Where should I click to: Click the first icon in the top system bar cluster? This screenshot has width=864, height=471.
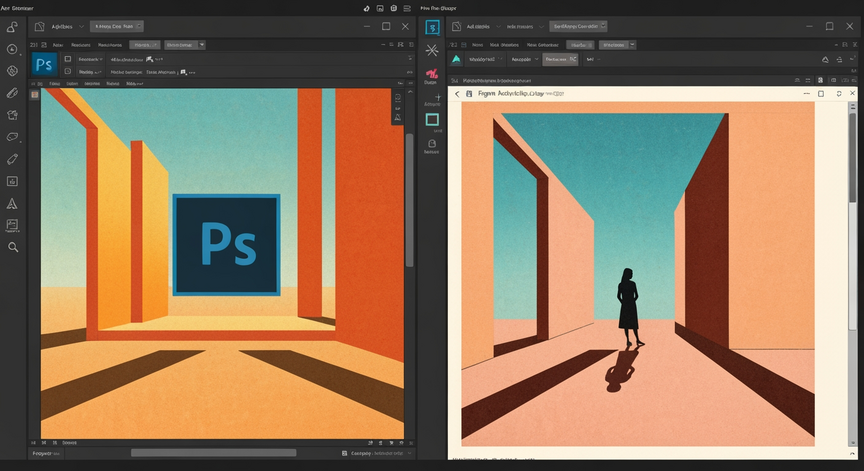367,8
